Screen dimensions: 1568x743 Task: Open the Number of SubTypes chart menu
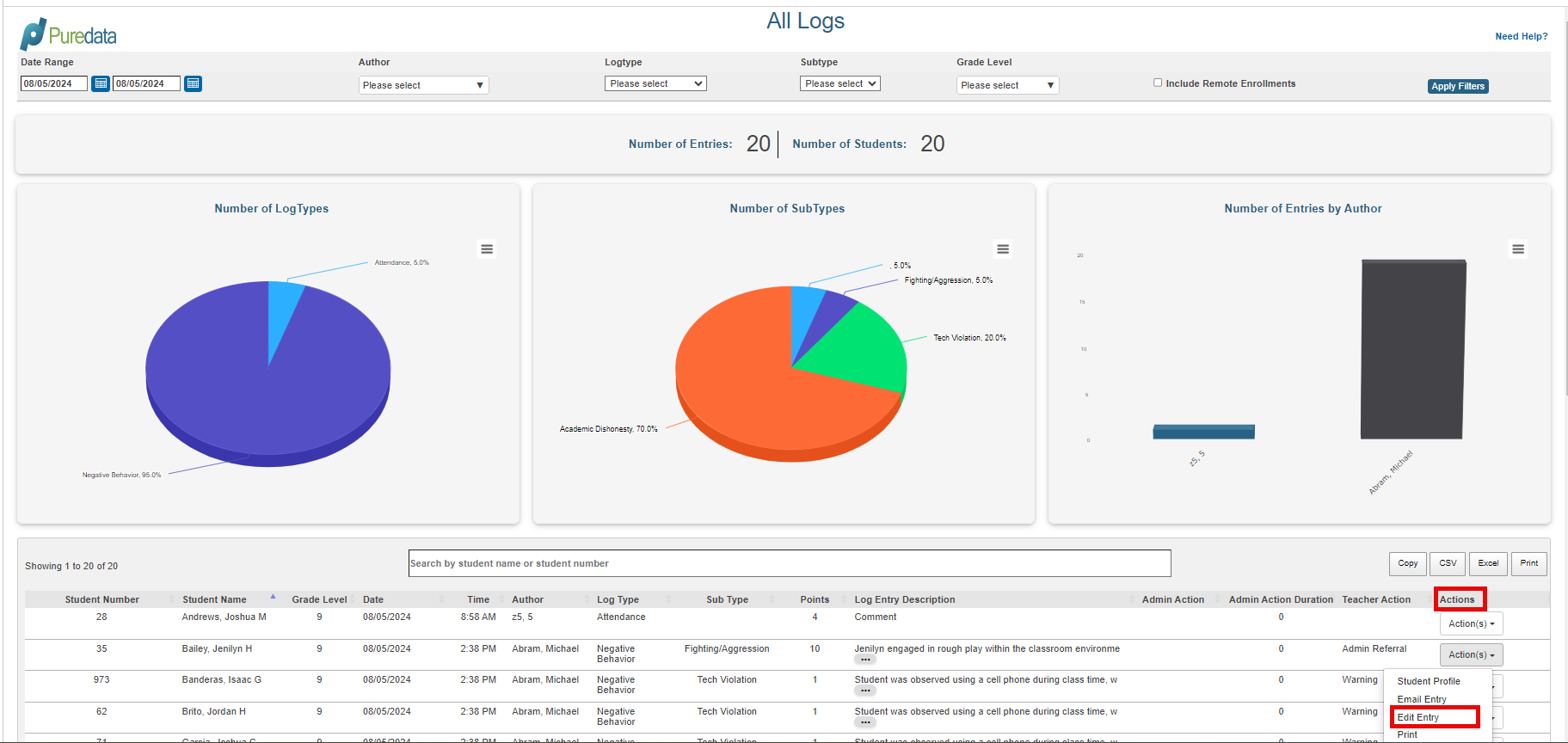click(x=1003, y=249)
